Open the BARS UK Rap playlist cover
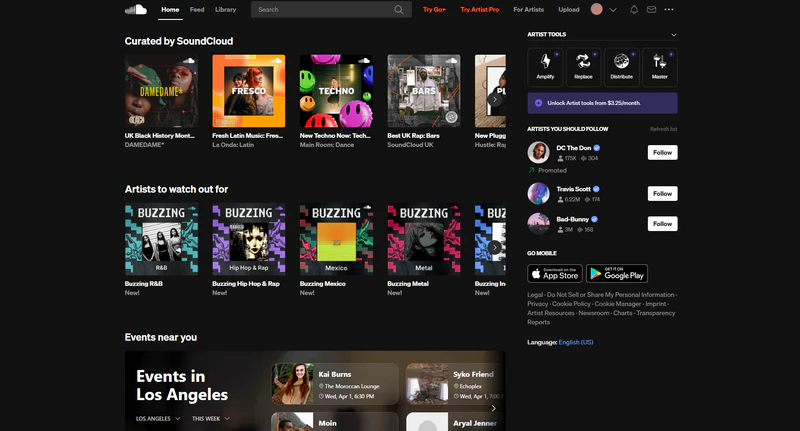This screenshot has height=431, width=800. (423, 91)
